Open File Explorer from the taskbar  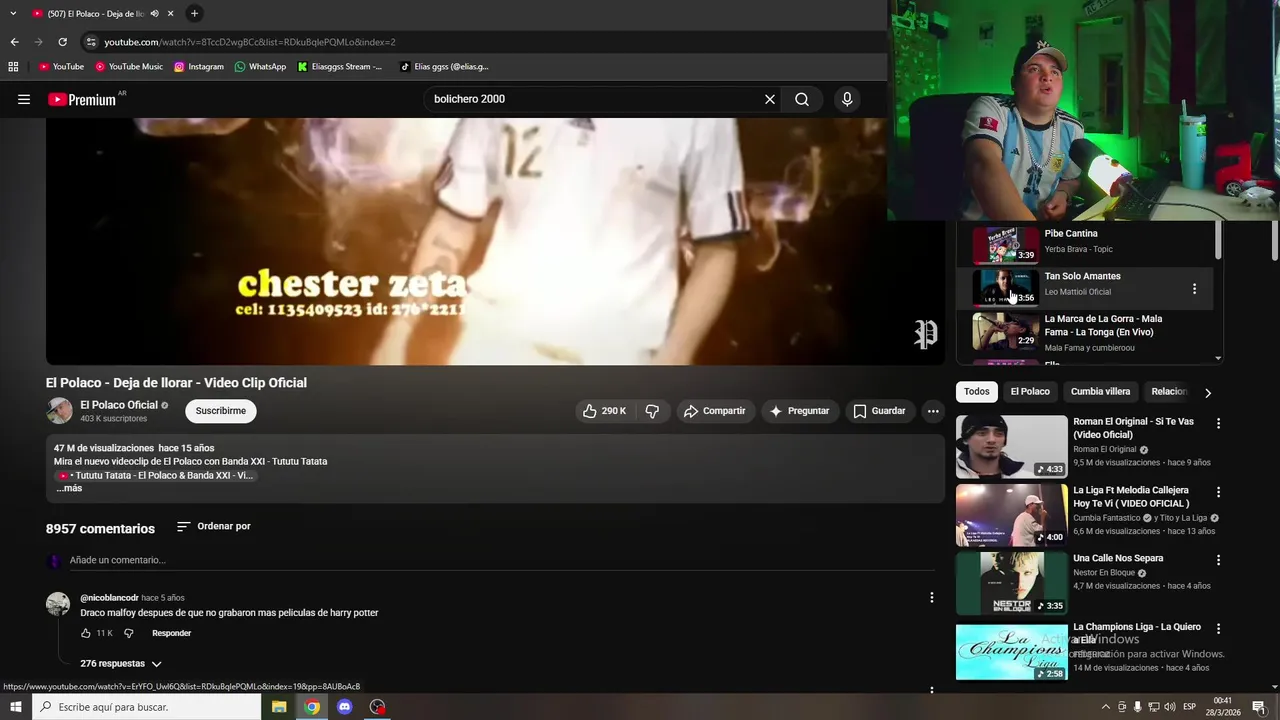[279, 707]
